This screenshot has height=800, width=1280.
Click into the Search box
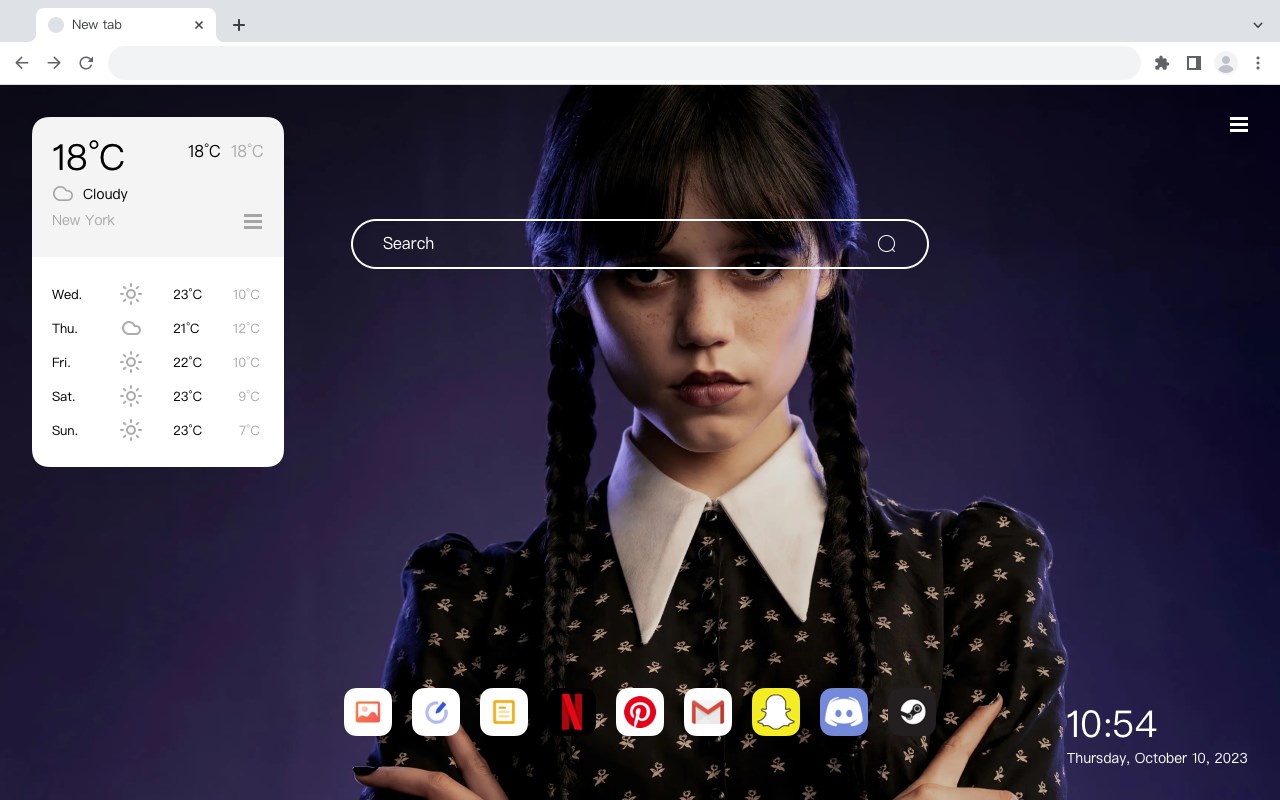point(640,244)
